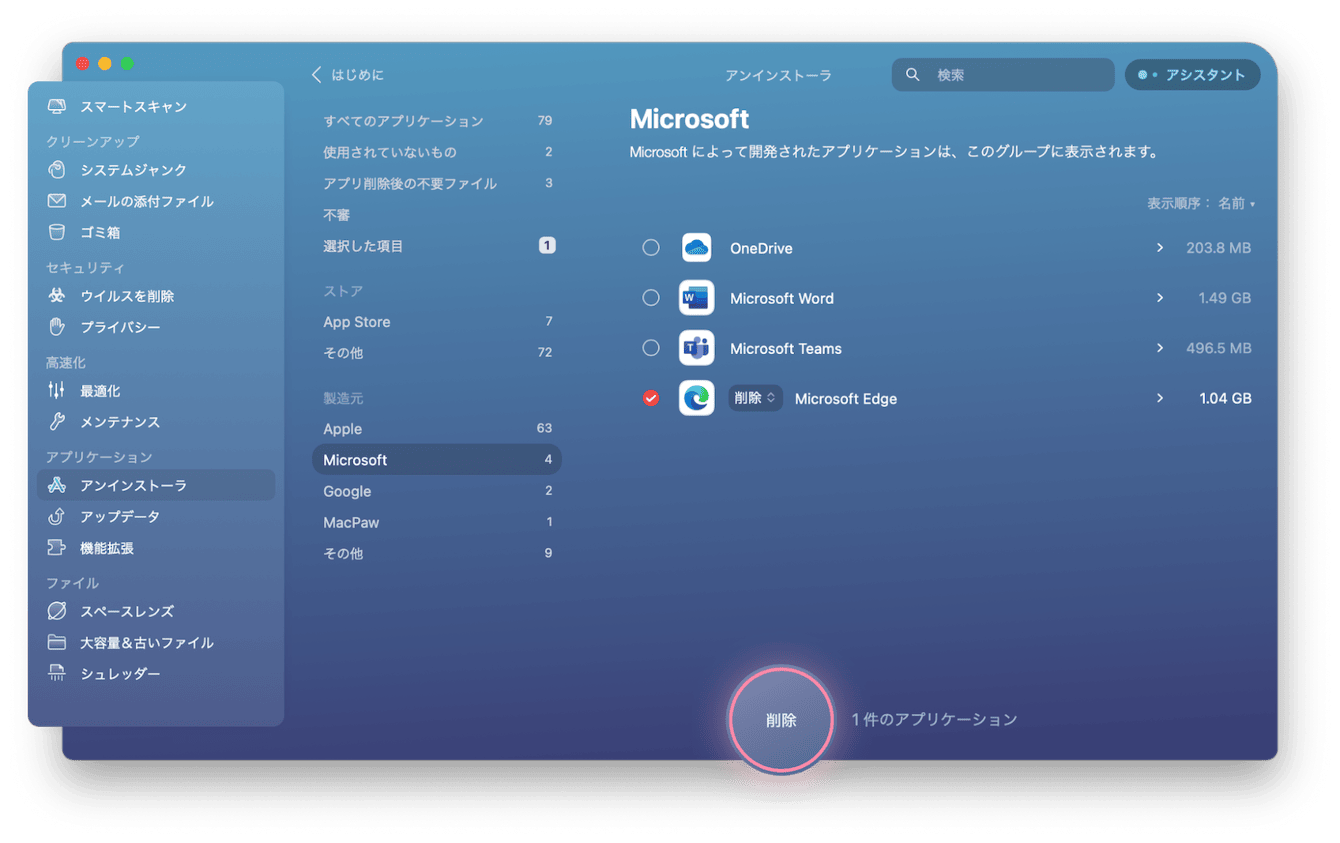Image resolution: width=1340 pixels, height=843 pixels.
Task: Click the Microsoft Teams app name
Action: coord(786,348)
